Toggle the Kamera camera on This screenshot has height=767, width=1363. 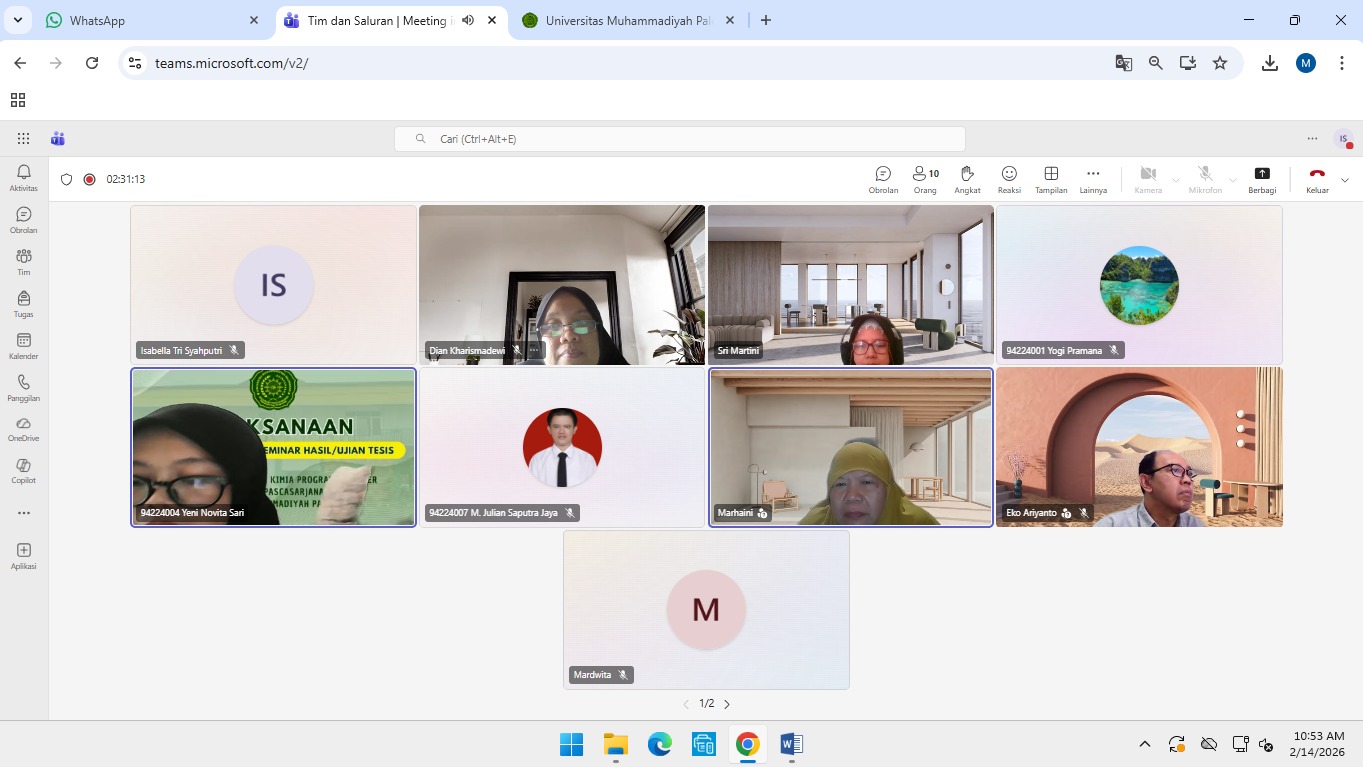tap(1148, 179)
